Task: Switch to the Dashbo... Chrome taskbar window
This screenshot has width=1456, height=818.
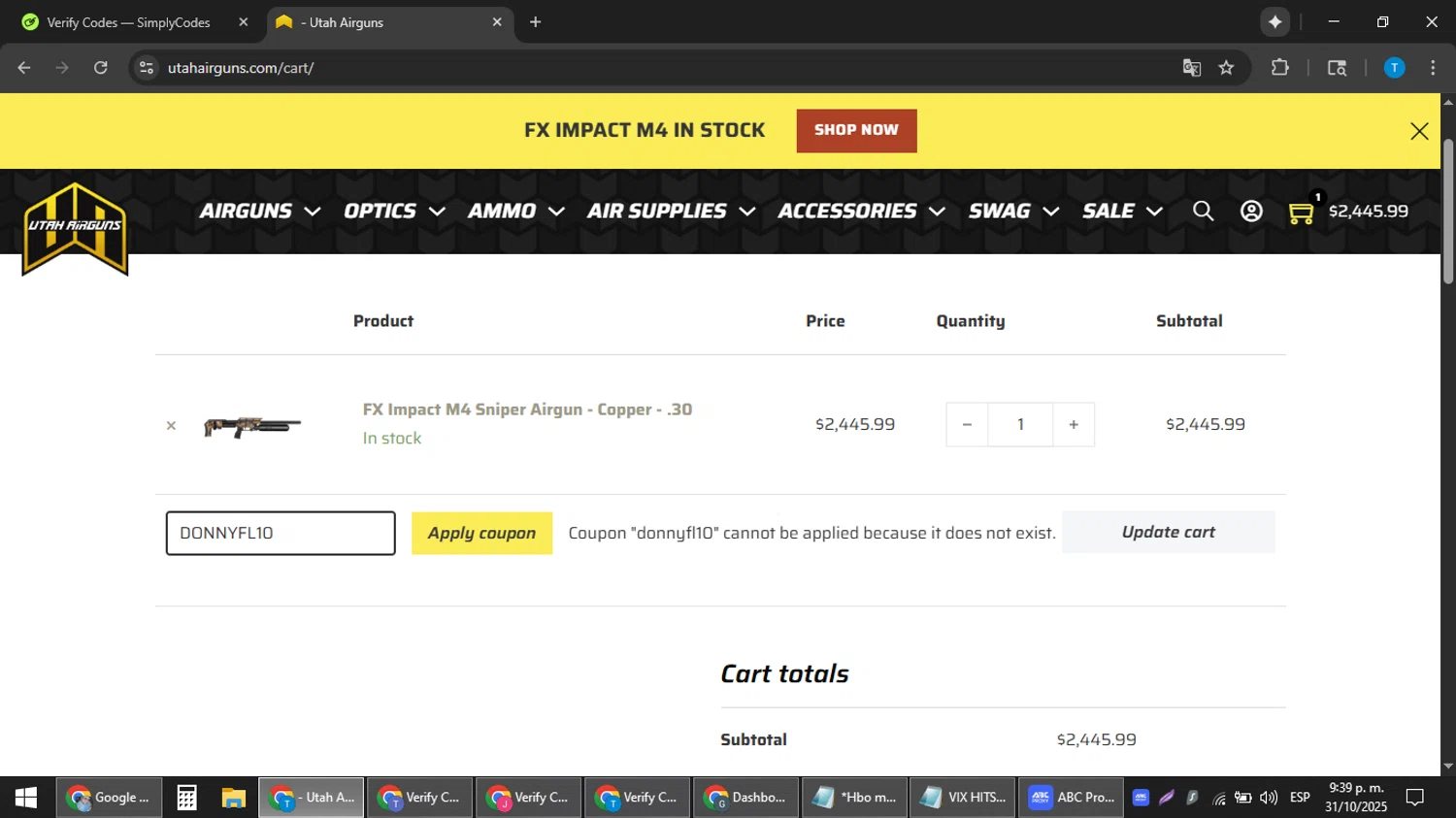Action: pos(745,798)
